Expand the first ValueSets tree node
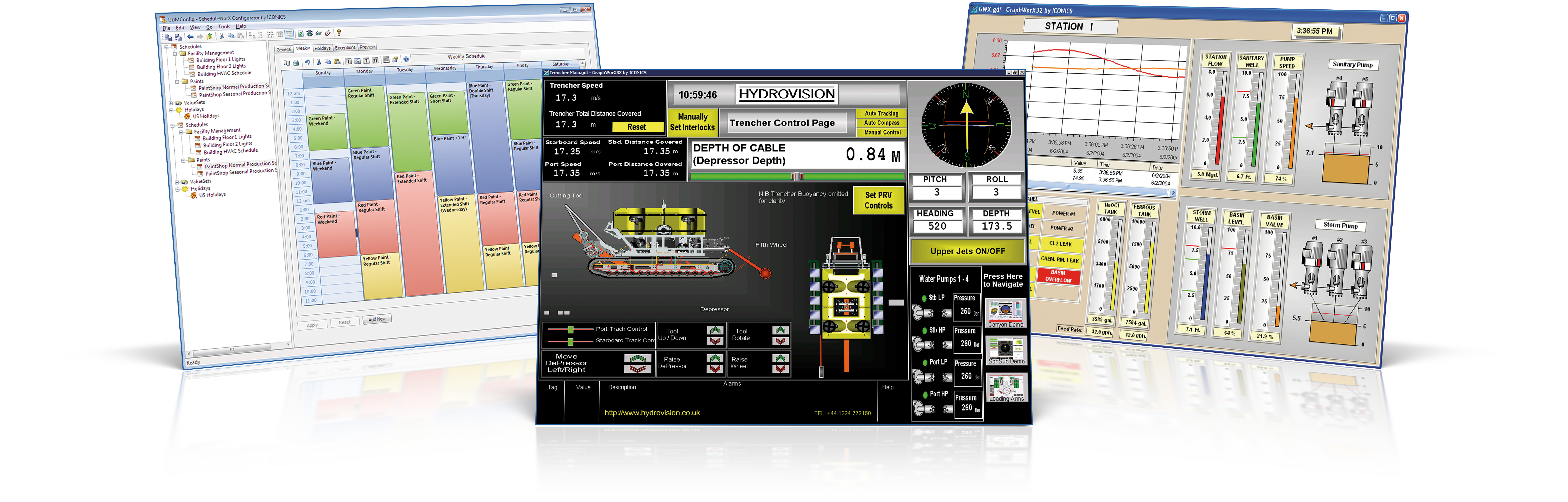This screenshot has width=1568, height=502. tap(171, 104)
